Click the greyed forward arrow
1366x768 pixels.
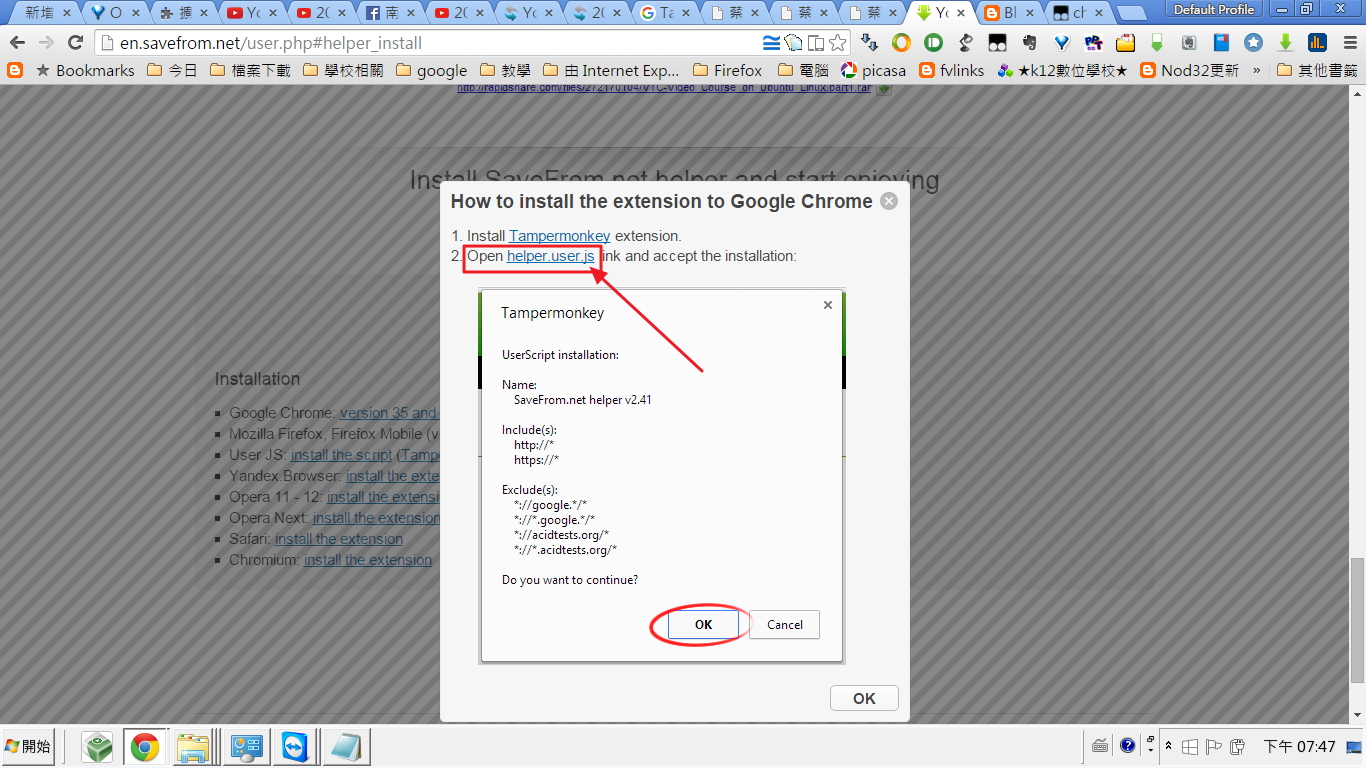click(x=46, y=43)
